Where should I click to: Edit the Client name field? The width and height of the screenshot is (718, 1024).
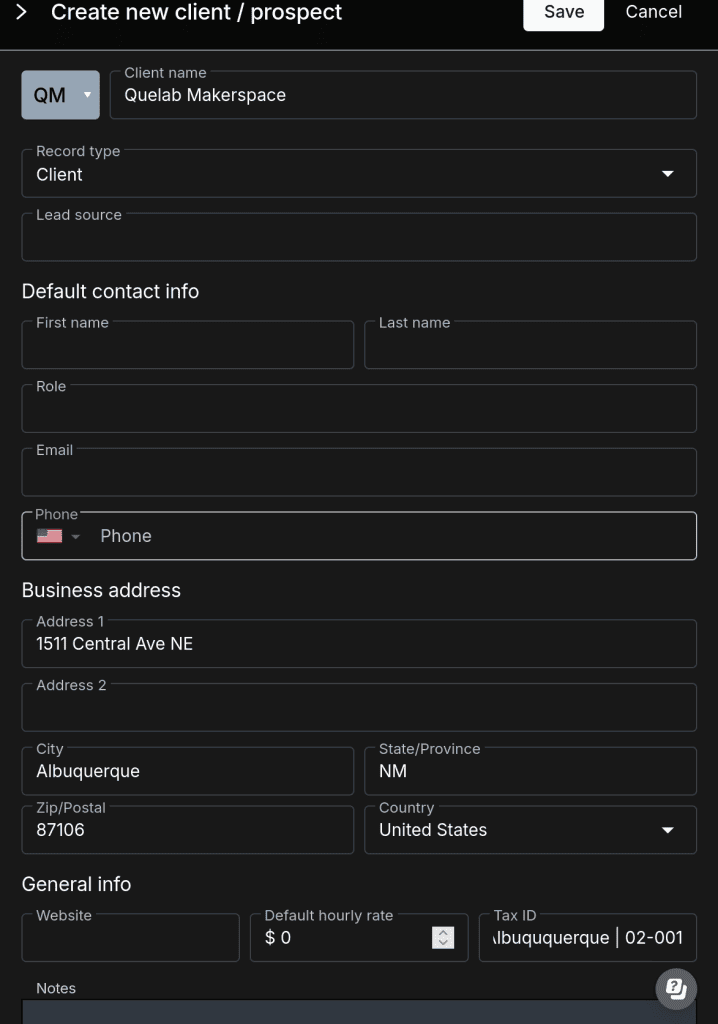[403, 95]
